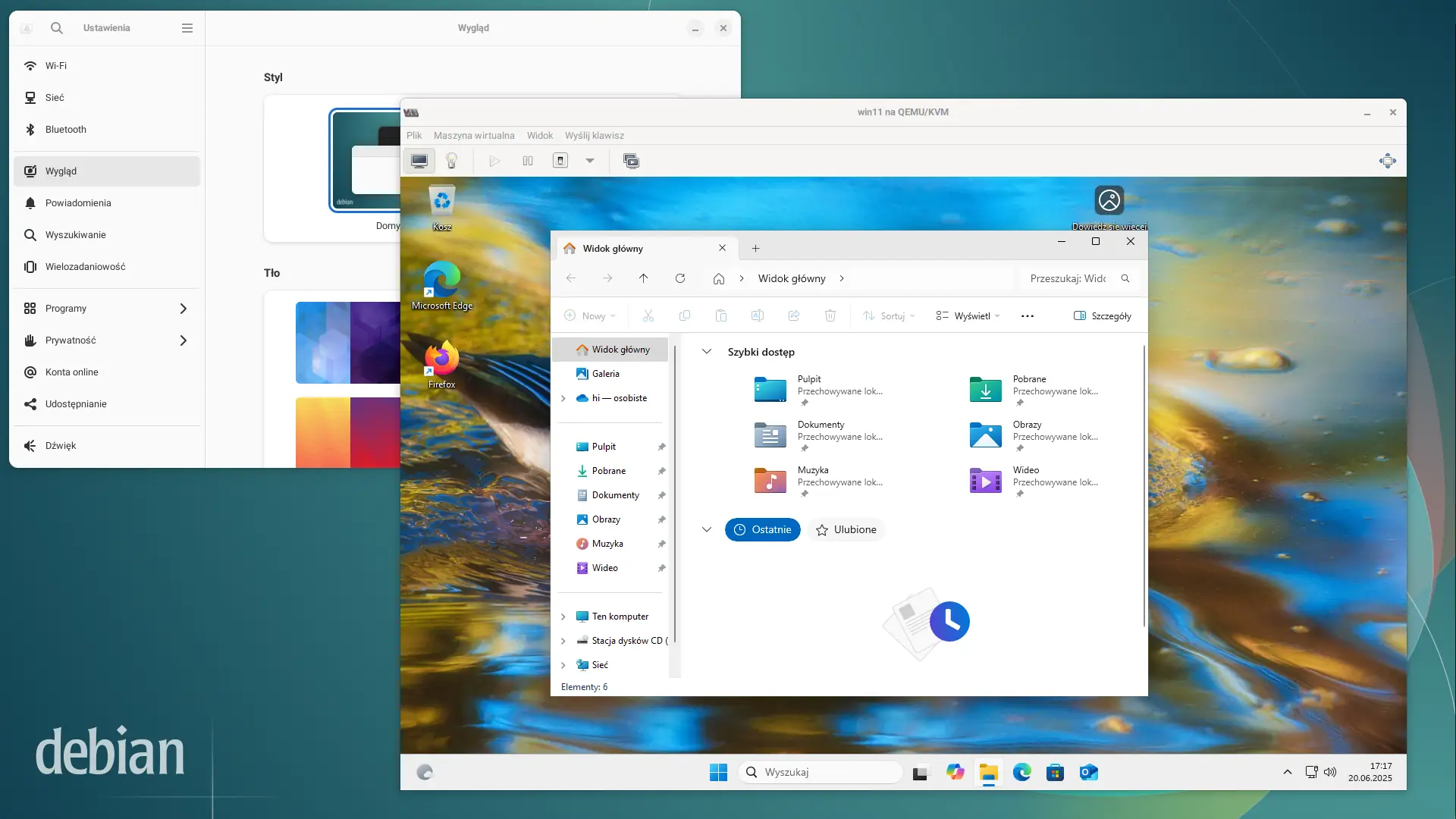Open Widok menu in virt-manager
Viewport: 1456px width, 819px height.
[540, 136]
